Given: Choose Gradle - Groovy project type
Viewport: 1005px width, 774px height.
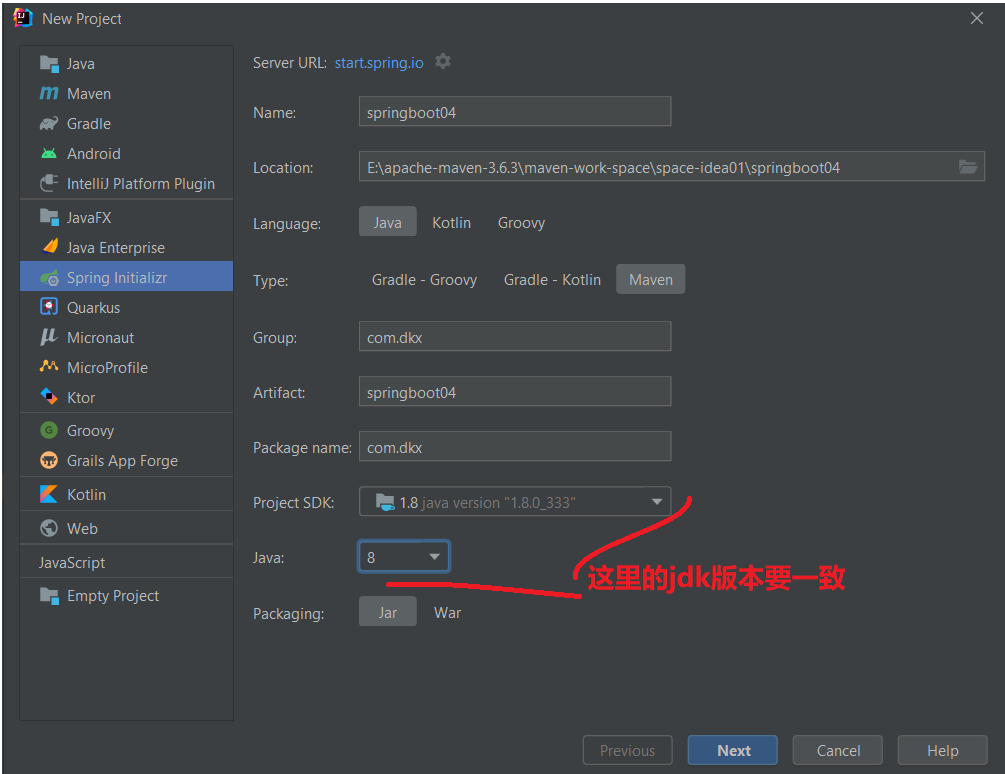Looking at the screenshot, I should point(424,279).
